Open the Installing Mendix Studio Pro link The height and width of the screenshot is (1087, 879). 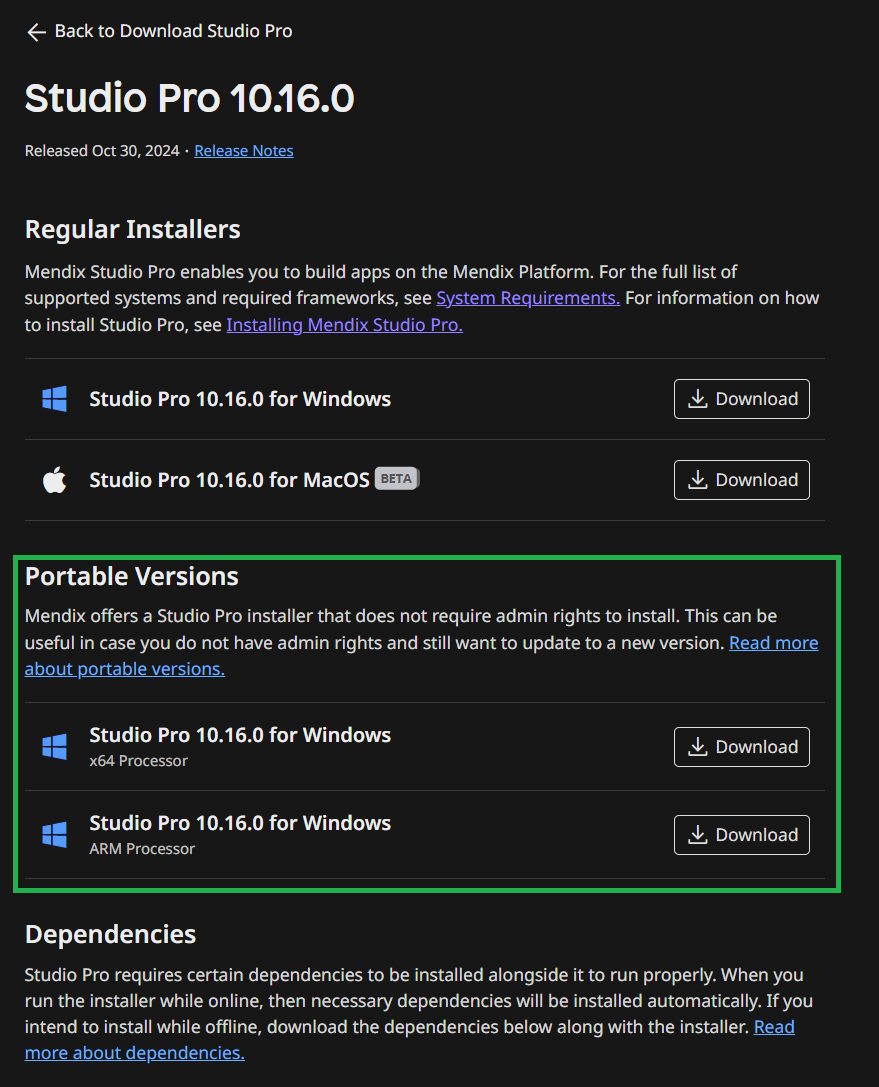[x=344, y=325]
